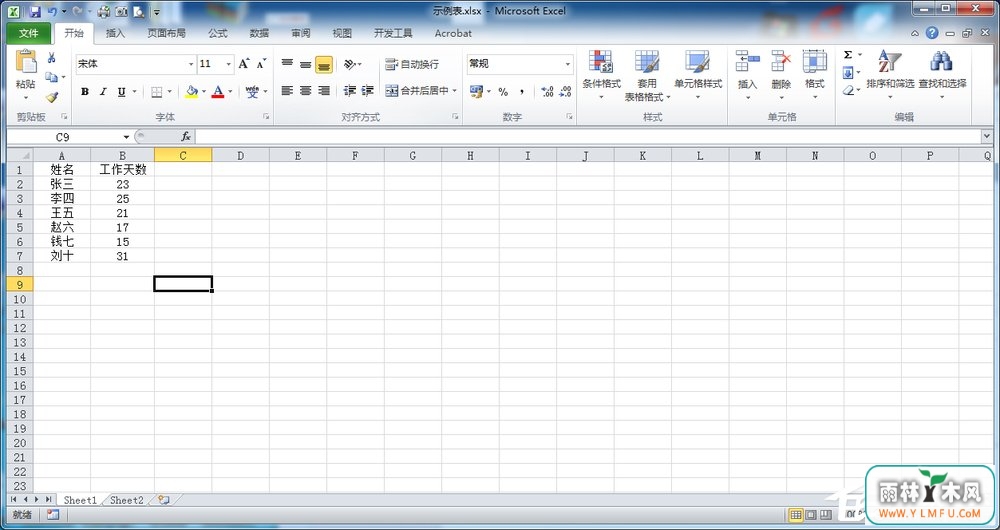Click 删除 delete cells button
Image resolution: width=1000 pixels, height=530 pixels.
[781, 75]
